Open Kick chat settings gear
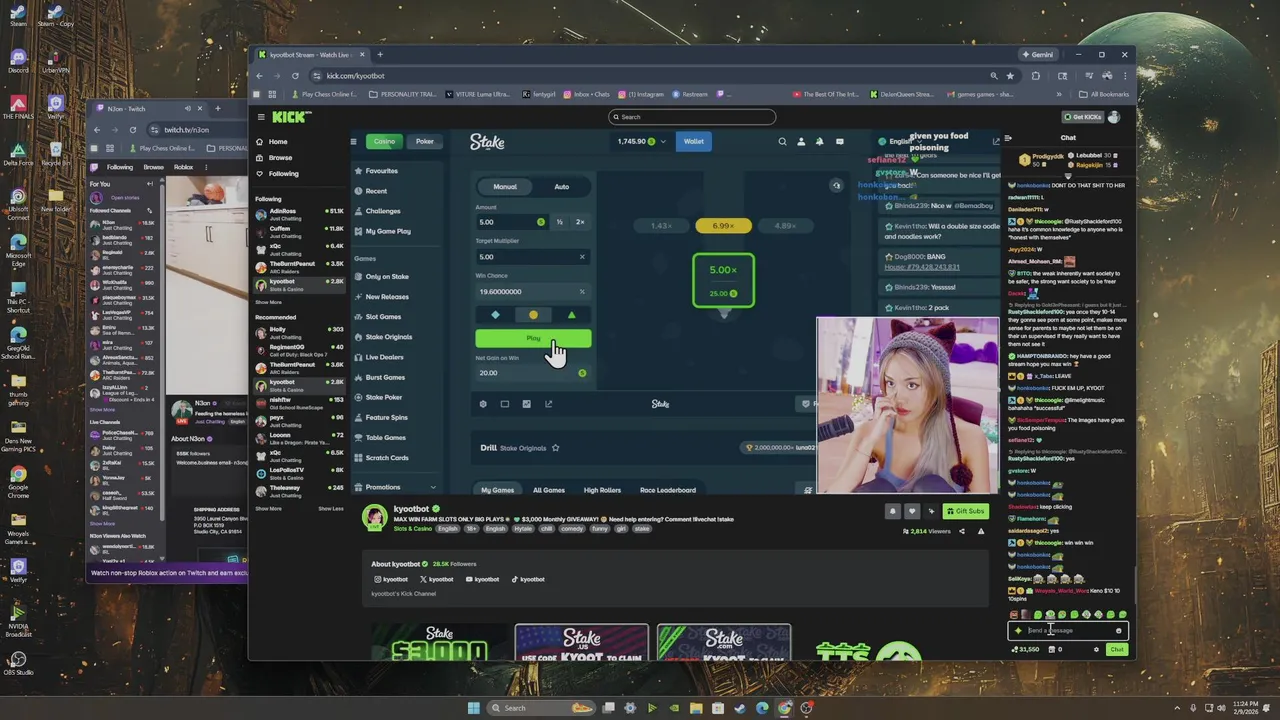Viewport: 1280px width, 720px height. coord(1096,650)
